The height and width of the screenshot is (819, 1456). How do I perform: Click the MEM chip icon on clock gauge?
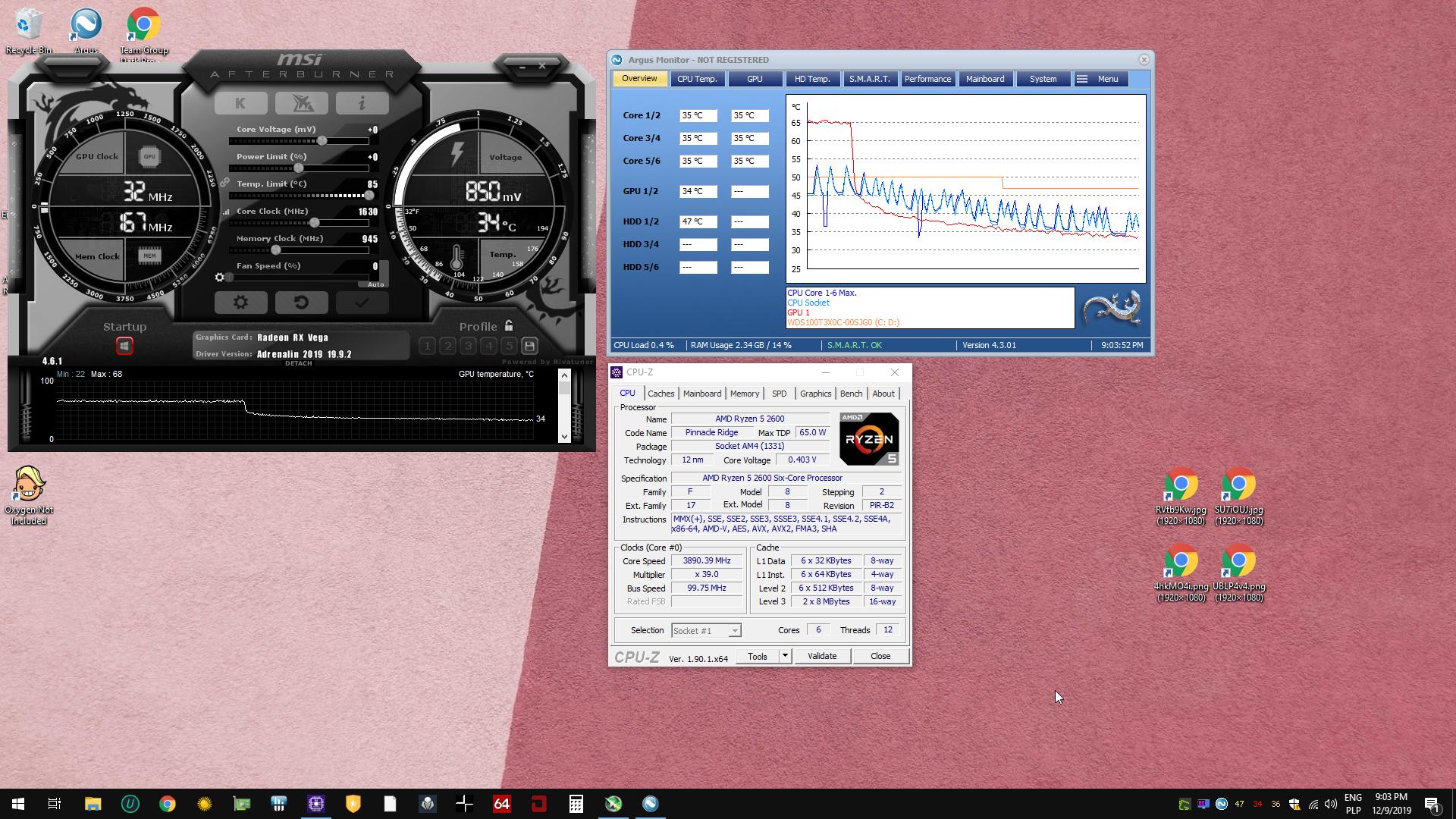[149, 256]
